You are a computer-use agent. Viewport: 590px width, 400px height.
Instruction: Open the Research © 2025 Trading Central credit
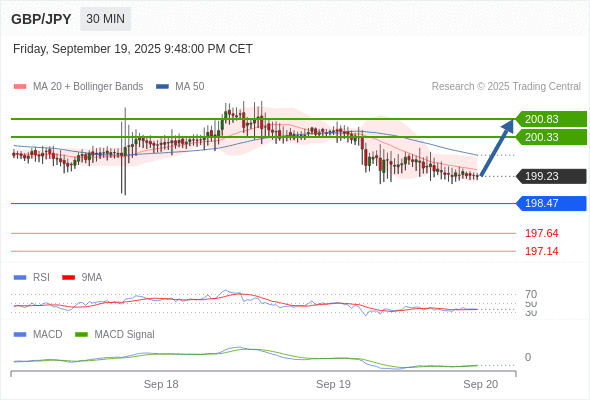click(x=506, y=87)
